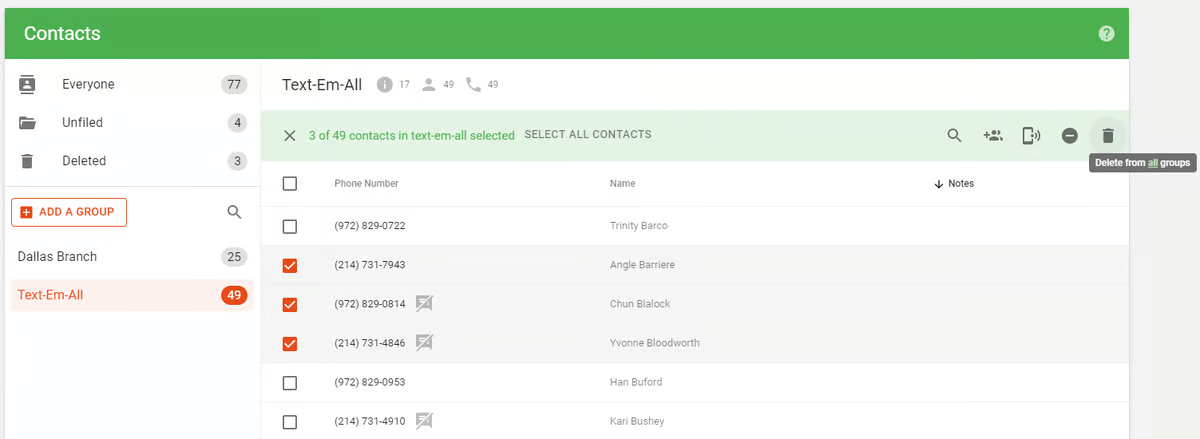
Task: Click the Text-Em-All group heading
Action: (x=322, y=85)
